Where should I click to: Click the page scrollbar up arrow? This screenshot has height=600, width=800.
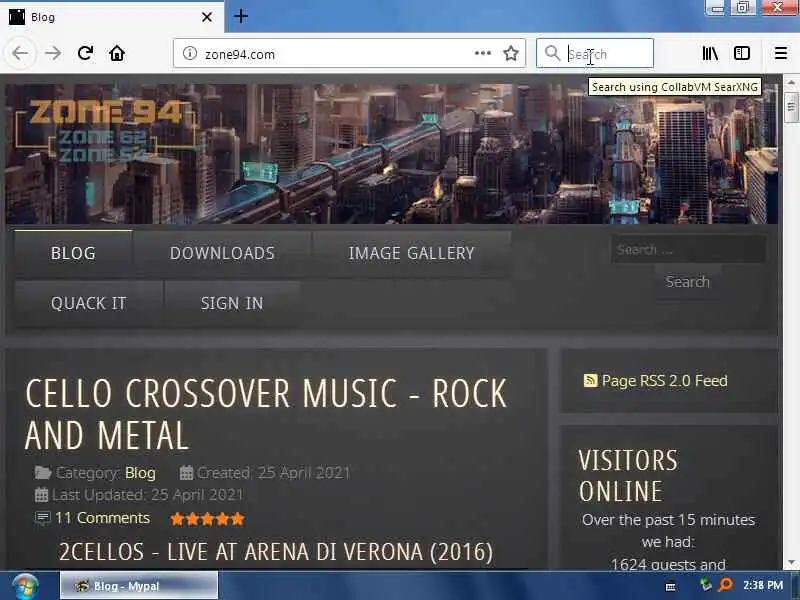(x=791, y=82)
